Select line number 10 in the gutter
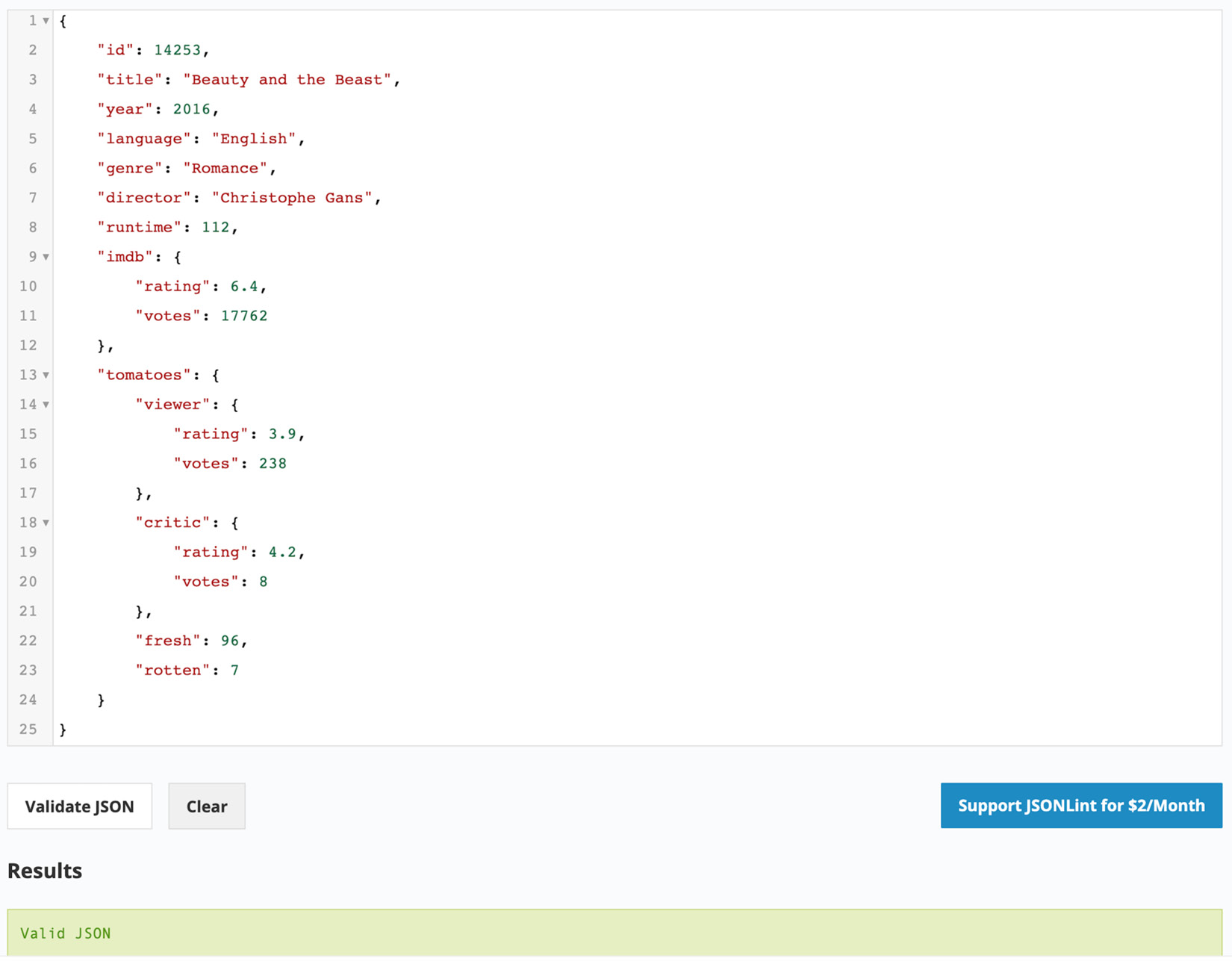Screen dimensions: 1232x961 (28, 286)
